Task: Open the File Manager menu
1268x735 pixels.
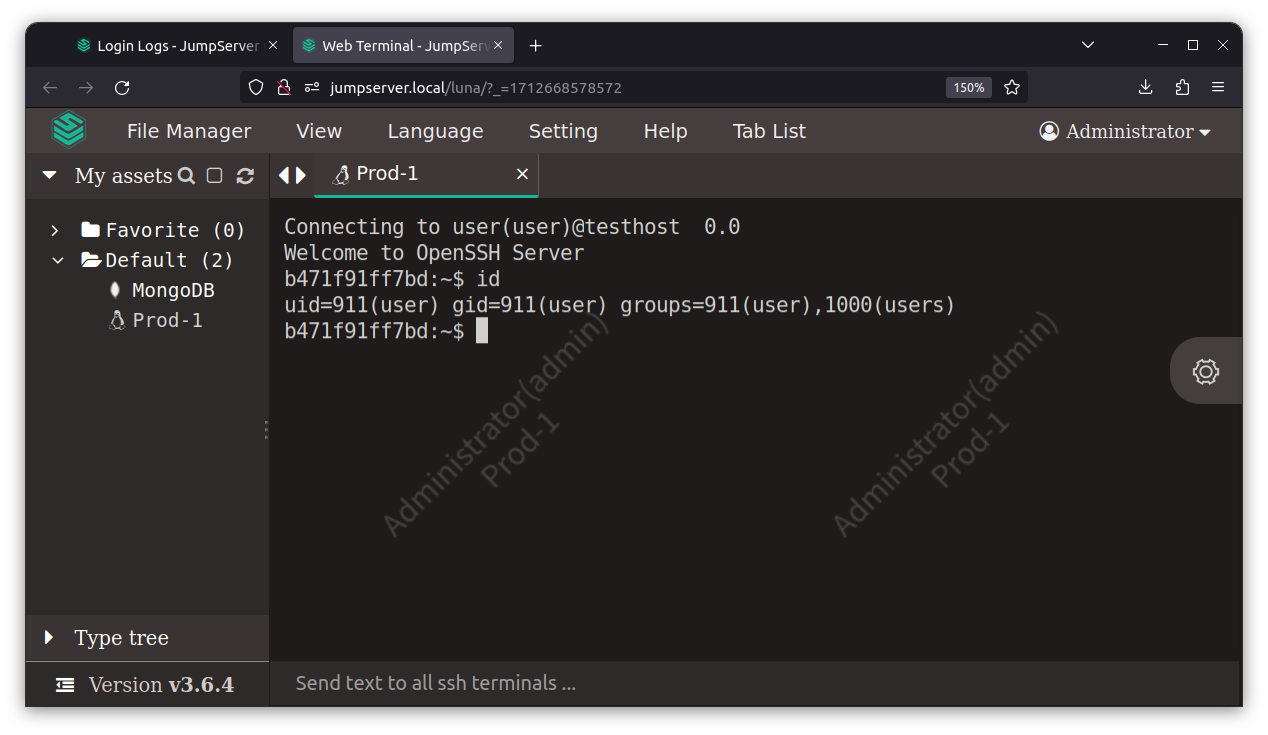Action: [x=189, y=132]
